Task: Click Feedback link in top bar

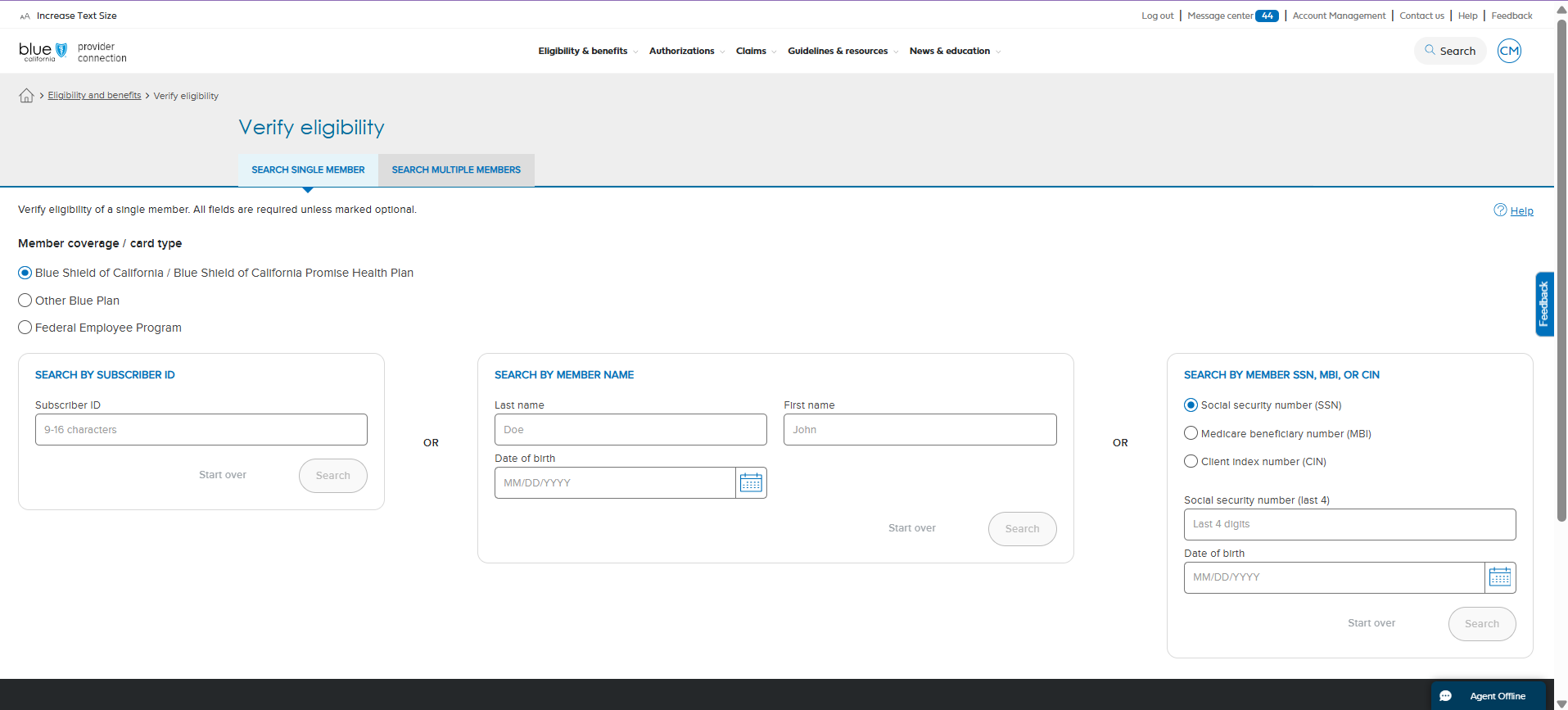Action: [x=1512, y=16]
